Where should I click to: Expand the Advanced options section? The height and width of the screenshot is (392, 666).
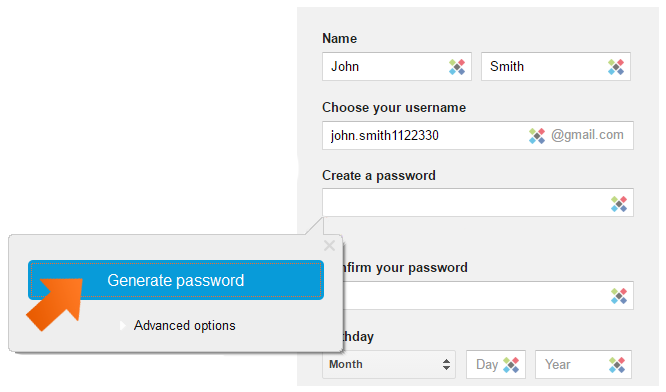point(184,326)
